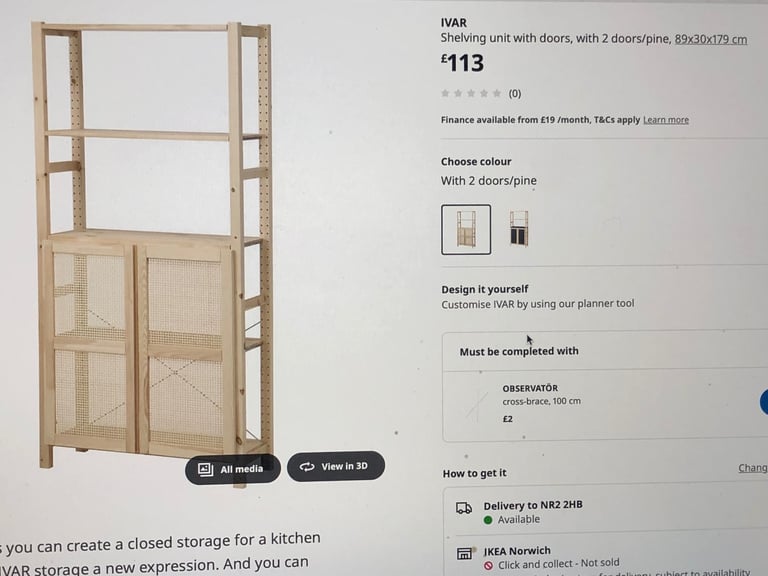This screenshot has height=576, width=768.
Task: Open the All media gallery button
Action: (x=233, y=469)
